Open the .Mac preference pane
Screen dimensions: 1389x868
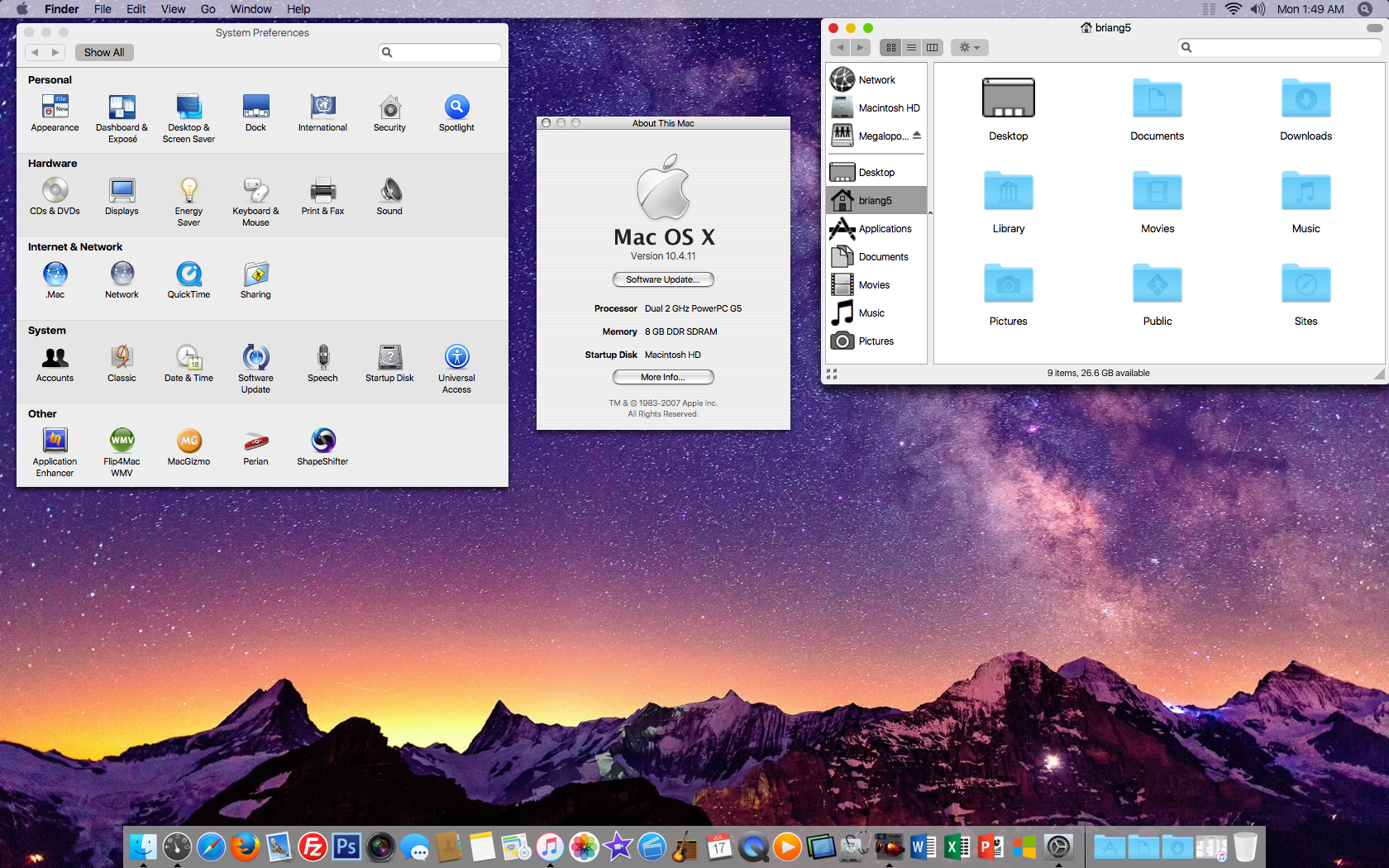tap(55, 280)
